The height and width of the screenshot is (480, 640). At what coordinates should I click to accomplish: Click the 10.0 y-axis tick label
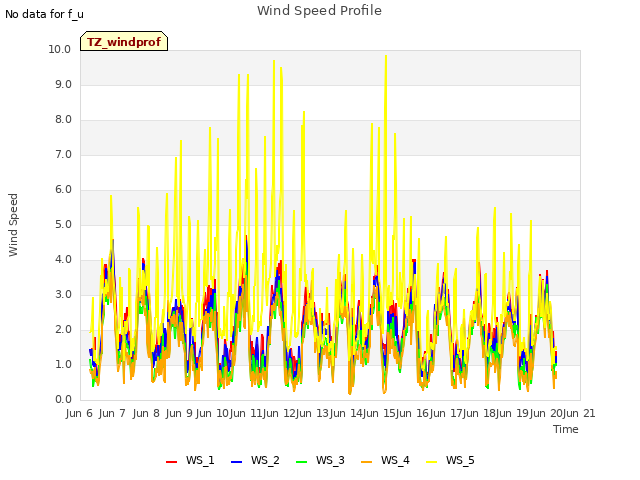point(60,49)
